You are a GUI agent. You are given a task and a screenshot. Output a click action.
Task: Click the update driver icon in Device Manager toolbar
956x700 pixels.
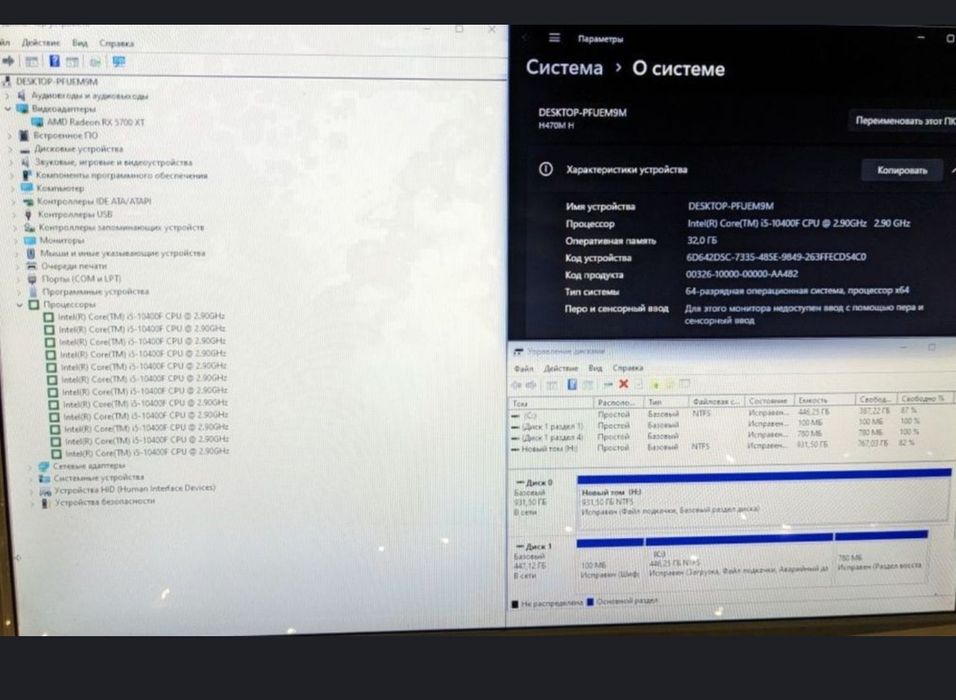(95, 62)
